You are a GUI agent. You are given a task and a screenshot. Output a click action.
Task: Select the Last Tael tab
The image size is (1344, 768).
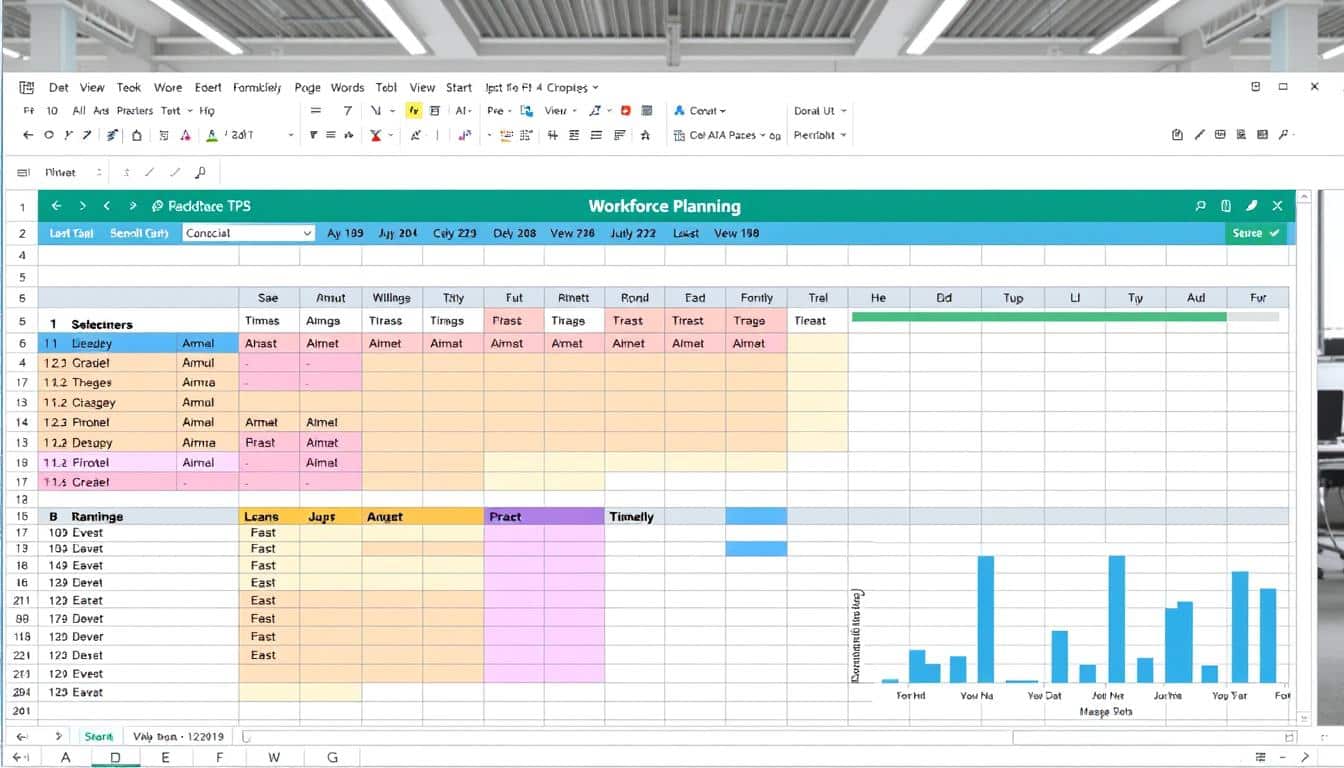[71, 233]
